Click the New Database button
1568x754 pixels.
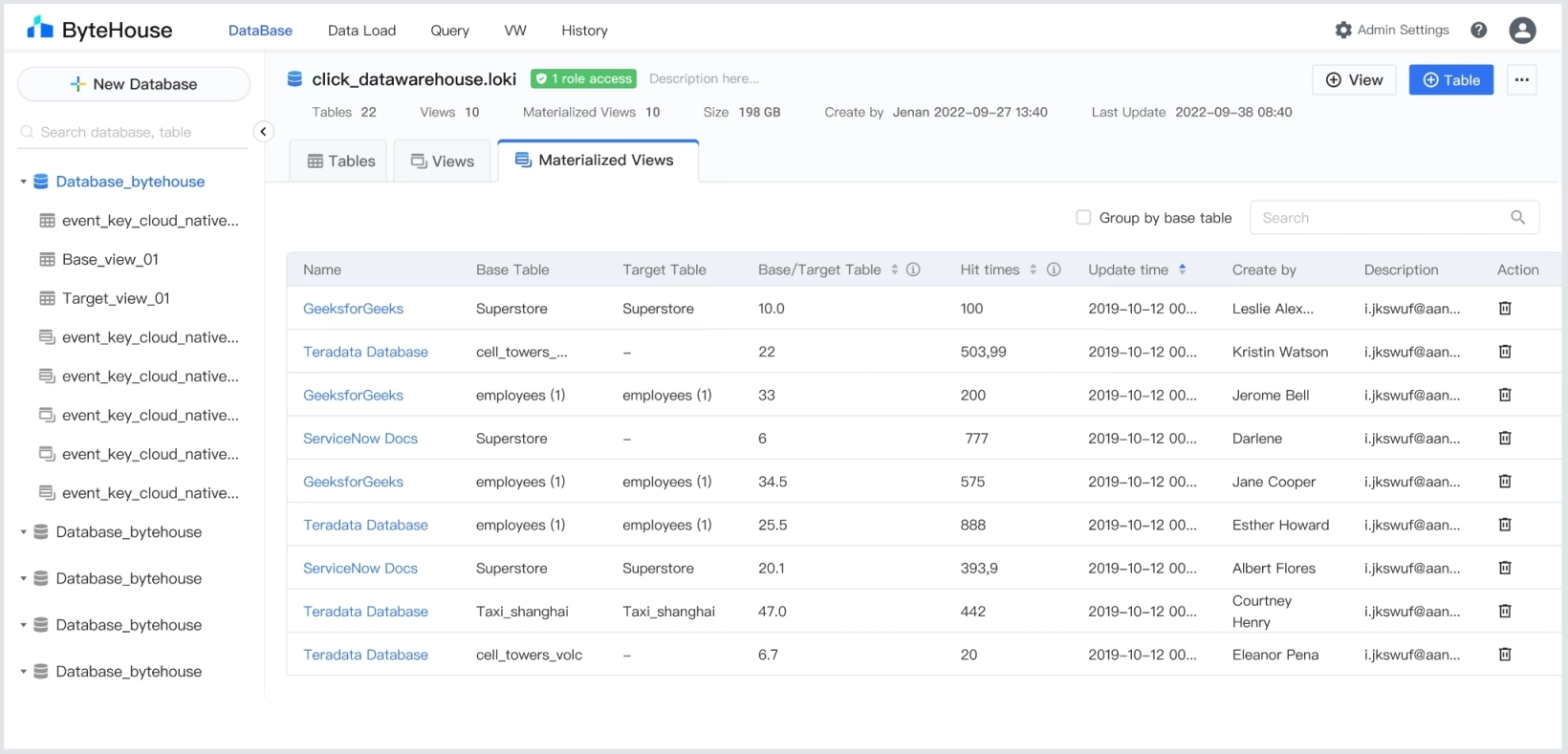pos(134,84)
